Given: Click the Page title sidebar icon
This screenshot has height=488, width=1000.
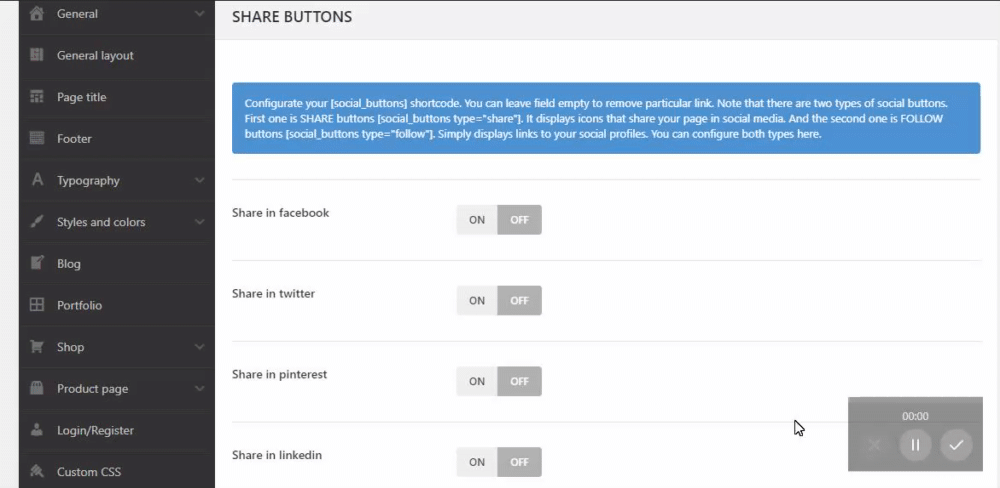Looking at the screenshot, I should (x=37, y=97).
